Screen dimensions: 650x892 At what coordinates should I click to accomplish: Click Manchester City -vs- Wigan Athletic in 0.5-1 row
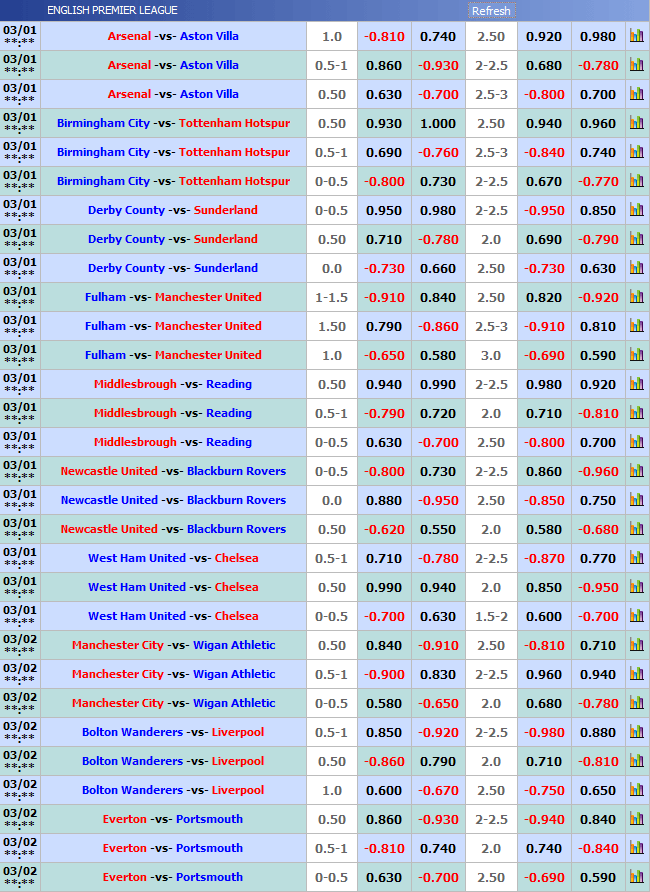[173, 674]
